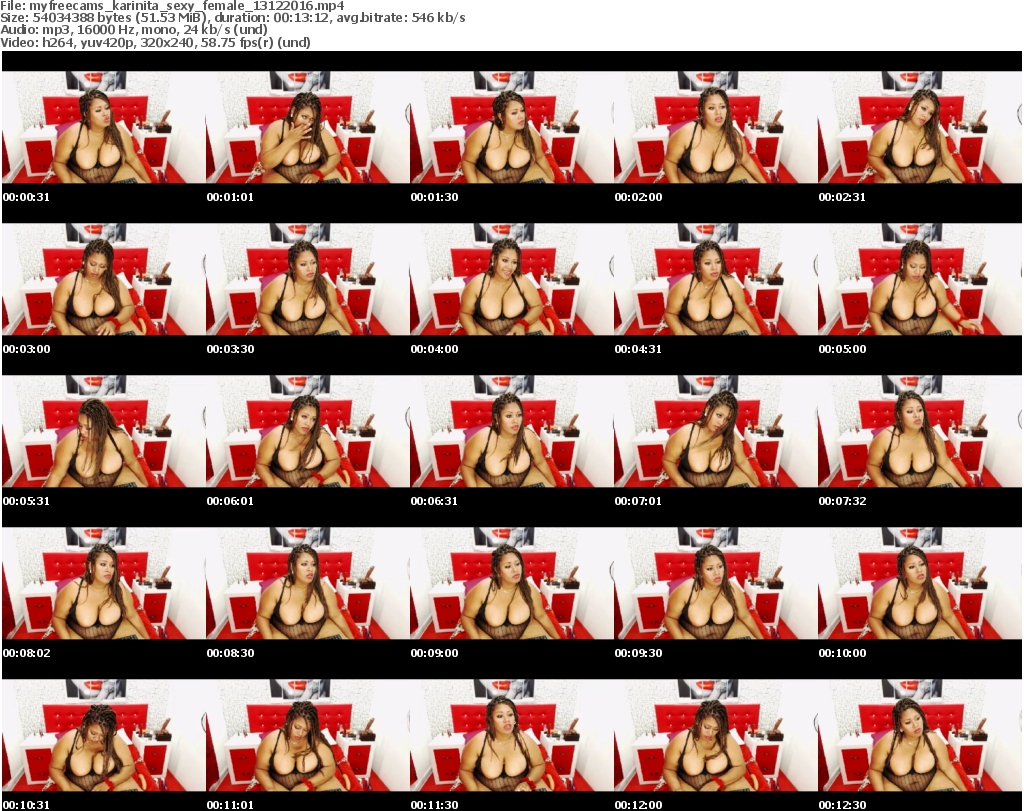The image size is (1024, 811).
Task: Click the 00:05:00 timestamp label
Action: click(x=842, y=349)
